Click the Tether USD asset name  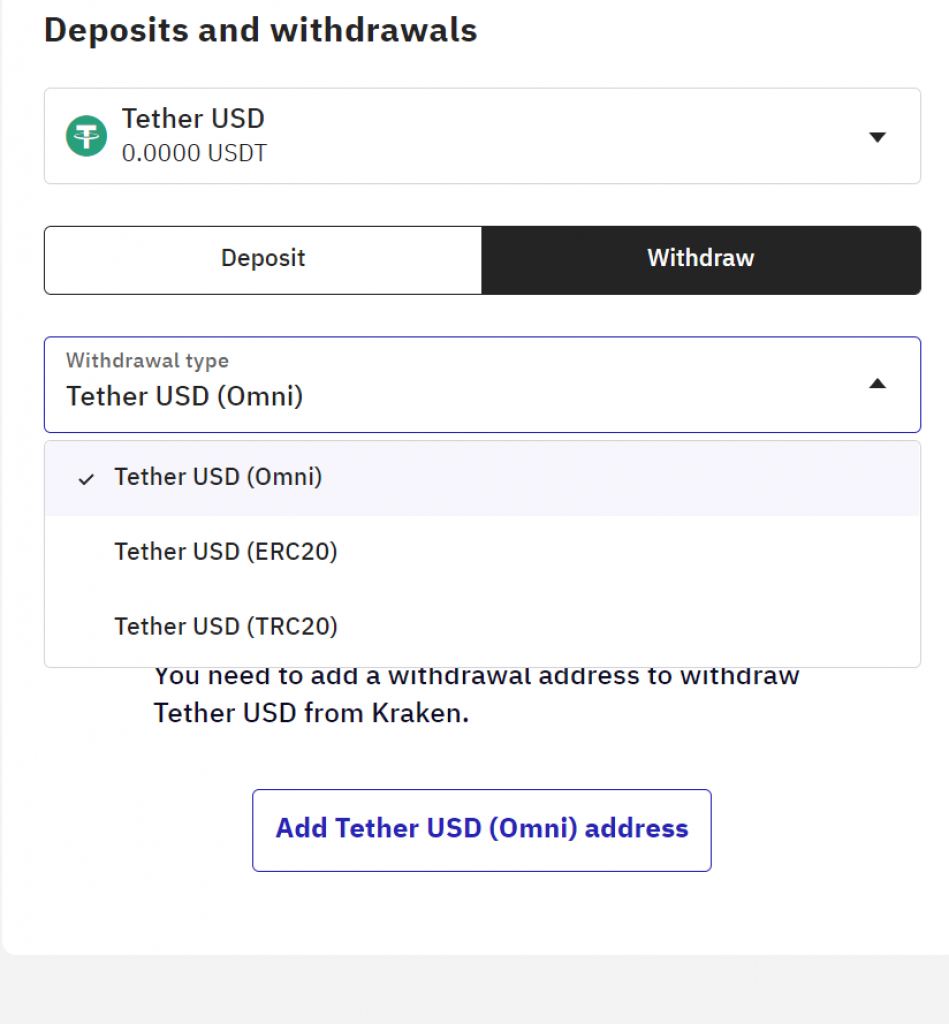(193, 119)
